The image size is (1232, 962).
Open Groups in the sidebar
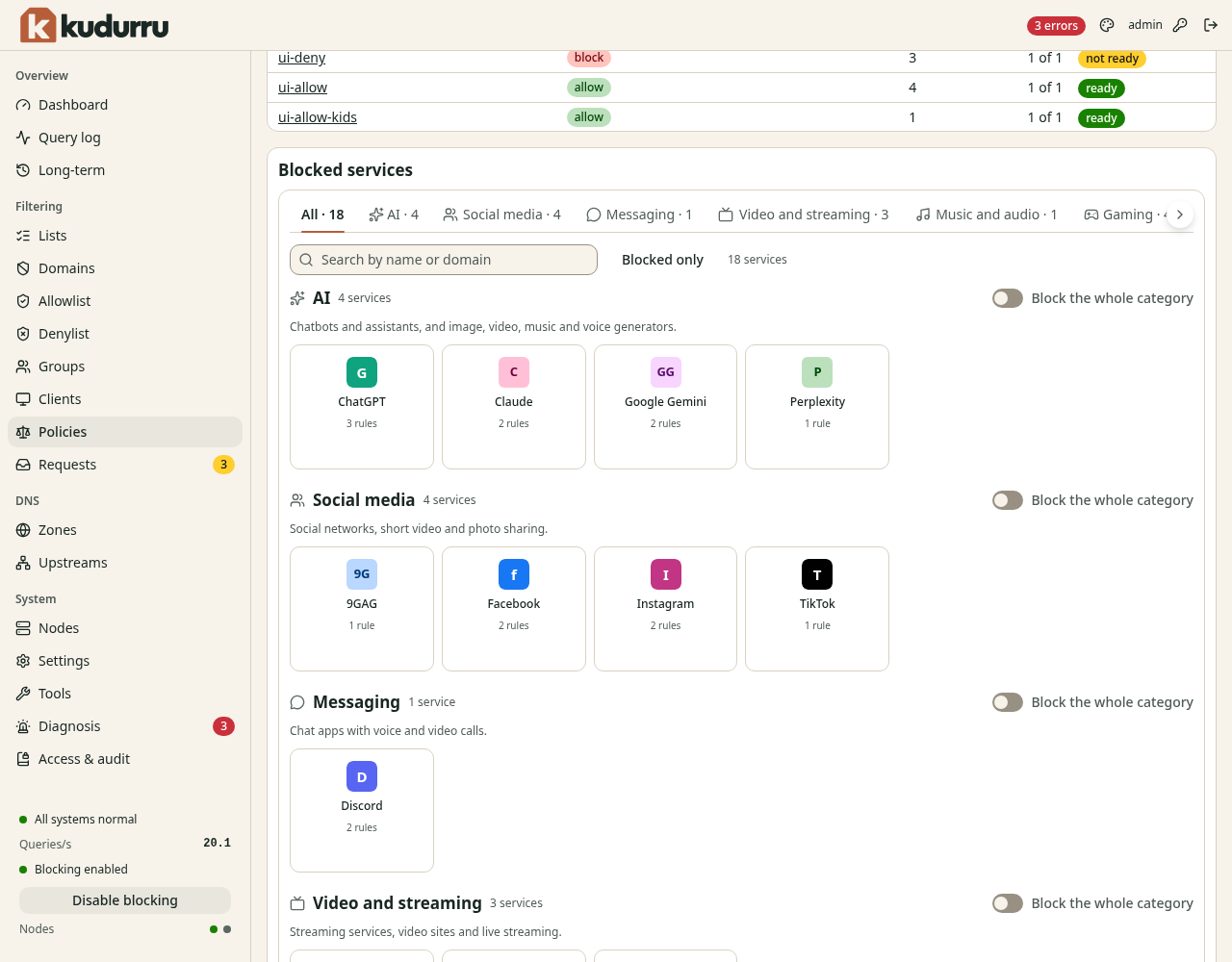point(125,367)
